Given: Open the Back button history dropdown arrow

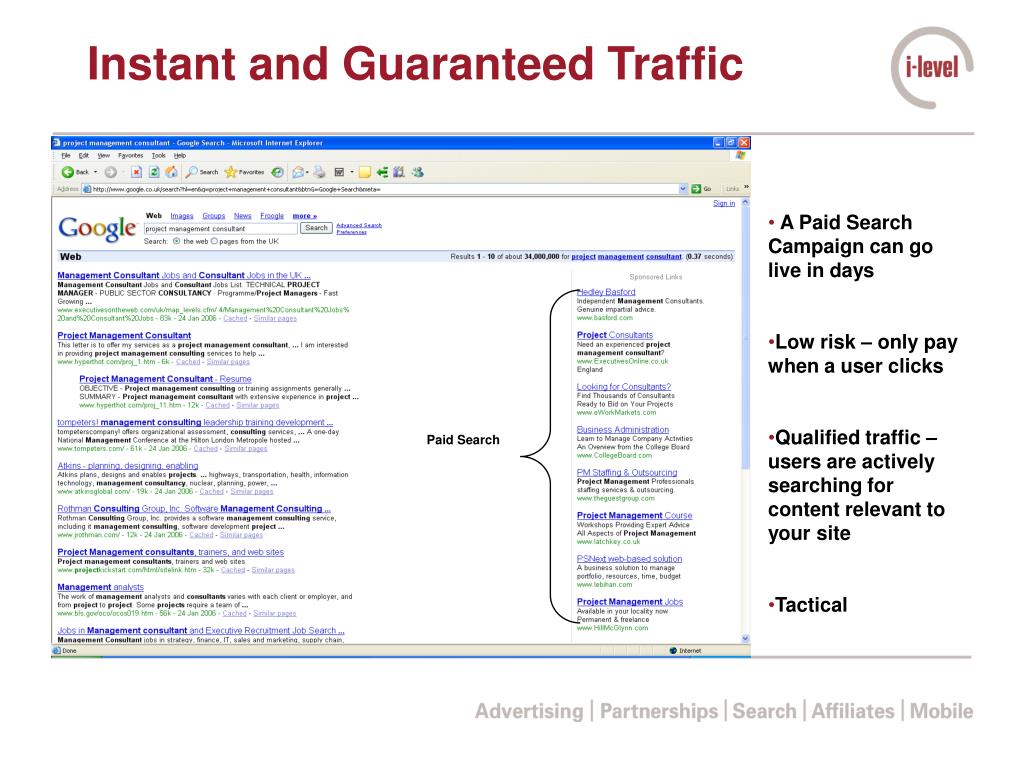Looking at the screenshot, I should pos(95,172).
